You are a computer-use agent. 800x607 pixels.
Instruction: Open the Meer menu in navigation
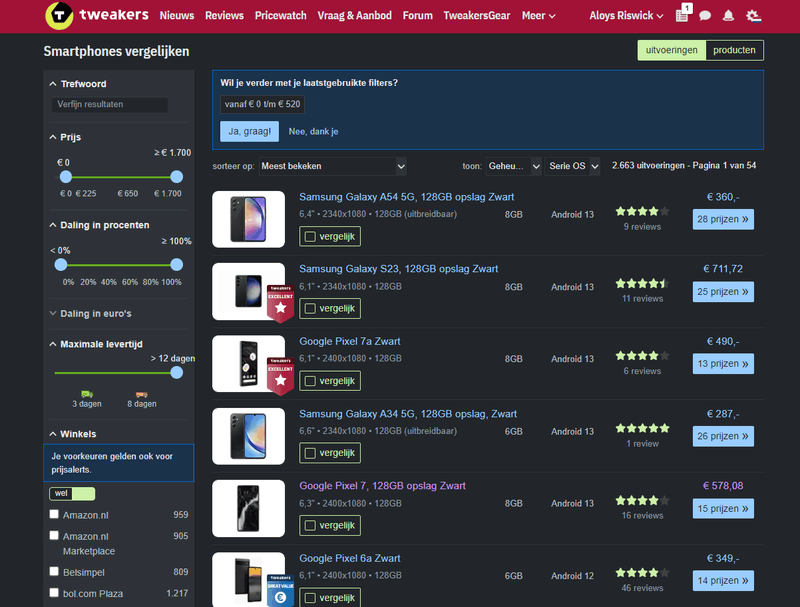pyautogui.click(x=538, y=16)
